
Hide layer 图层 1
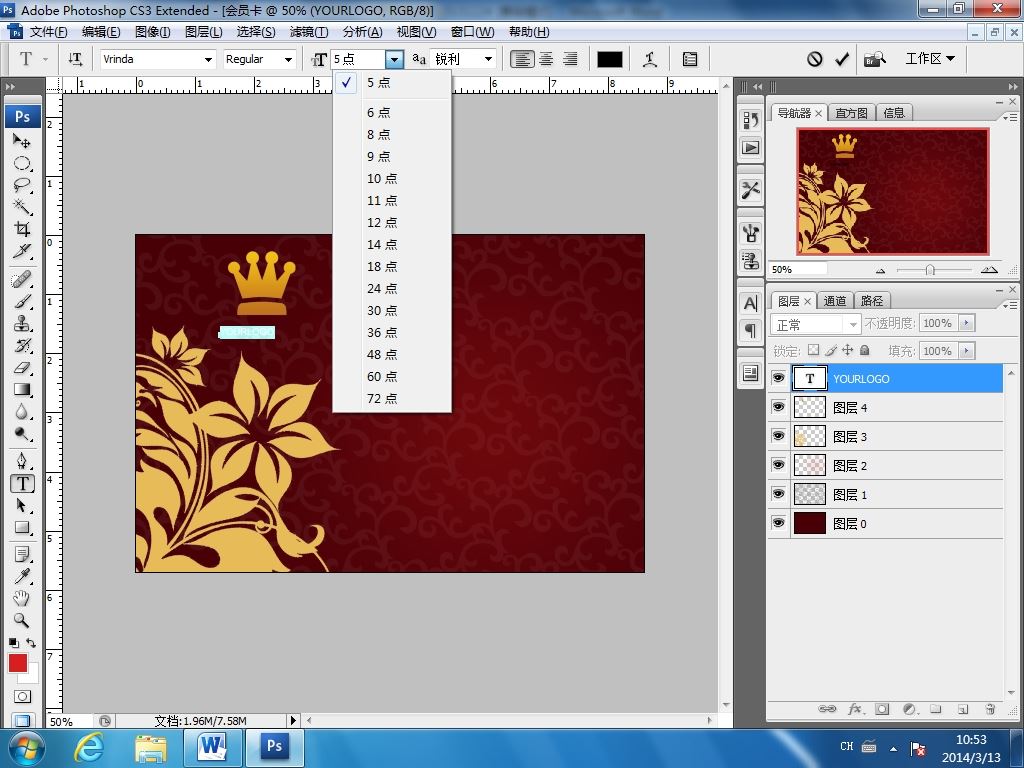pos(778,494)
